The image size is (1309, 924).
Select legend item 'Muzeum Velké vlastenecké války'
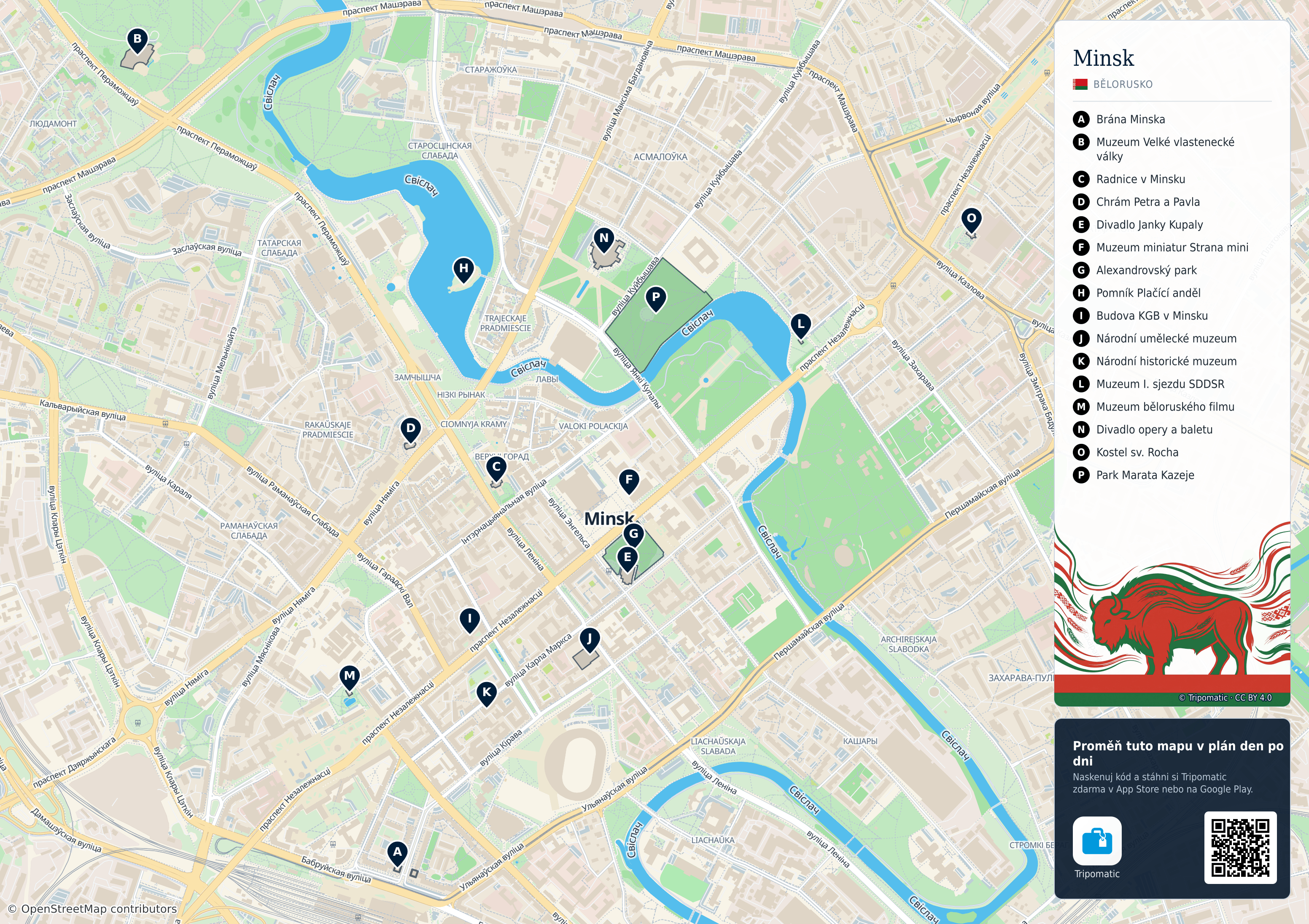[x=1154, y=149]
